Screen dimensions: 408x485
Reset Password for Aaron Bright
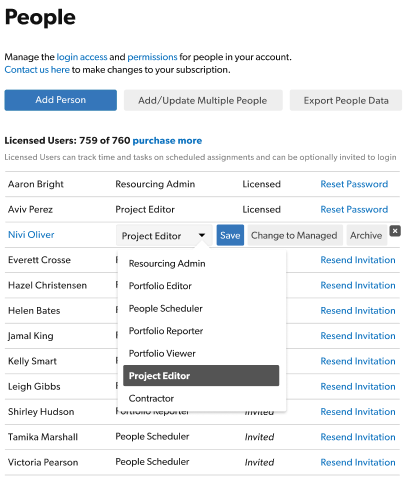coord(354,184)
